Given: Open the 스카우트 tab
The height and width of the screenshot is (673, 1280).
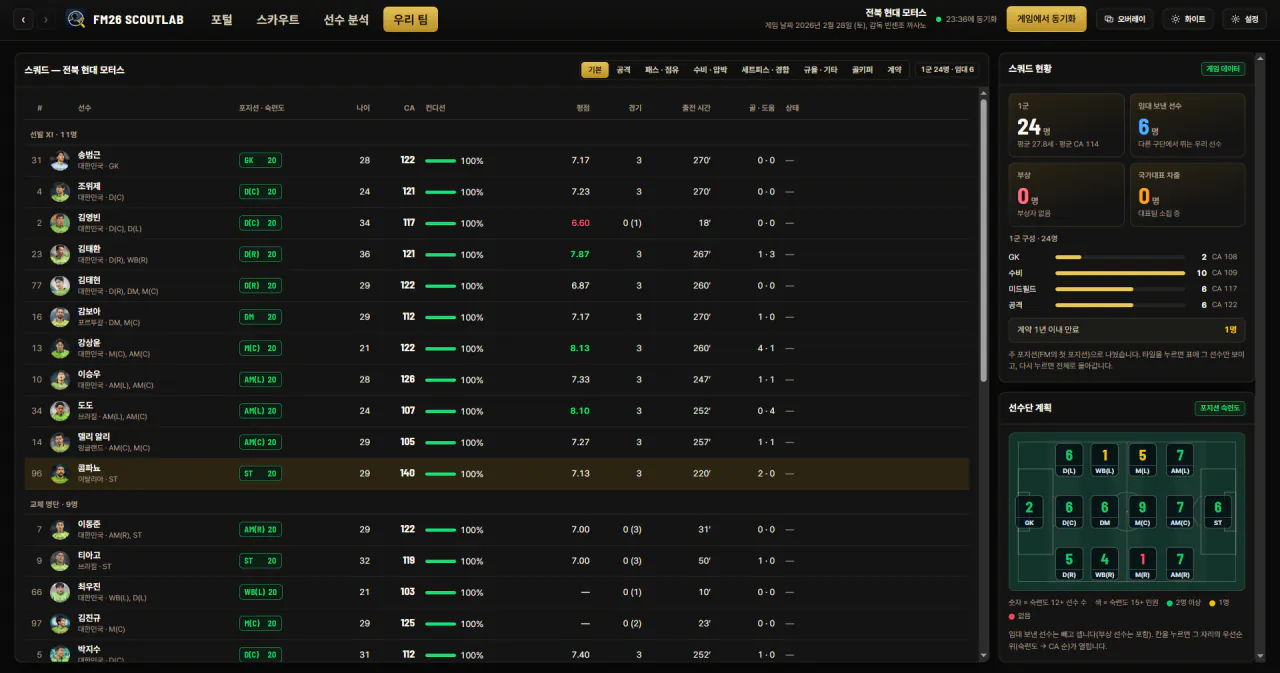Looking at the screenshot, I should pos(277,19).
